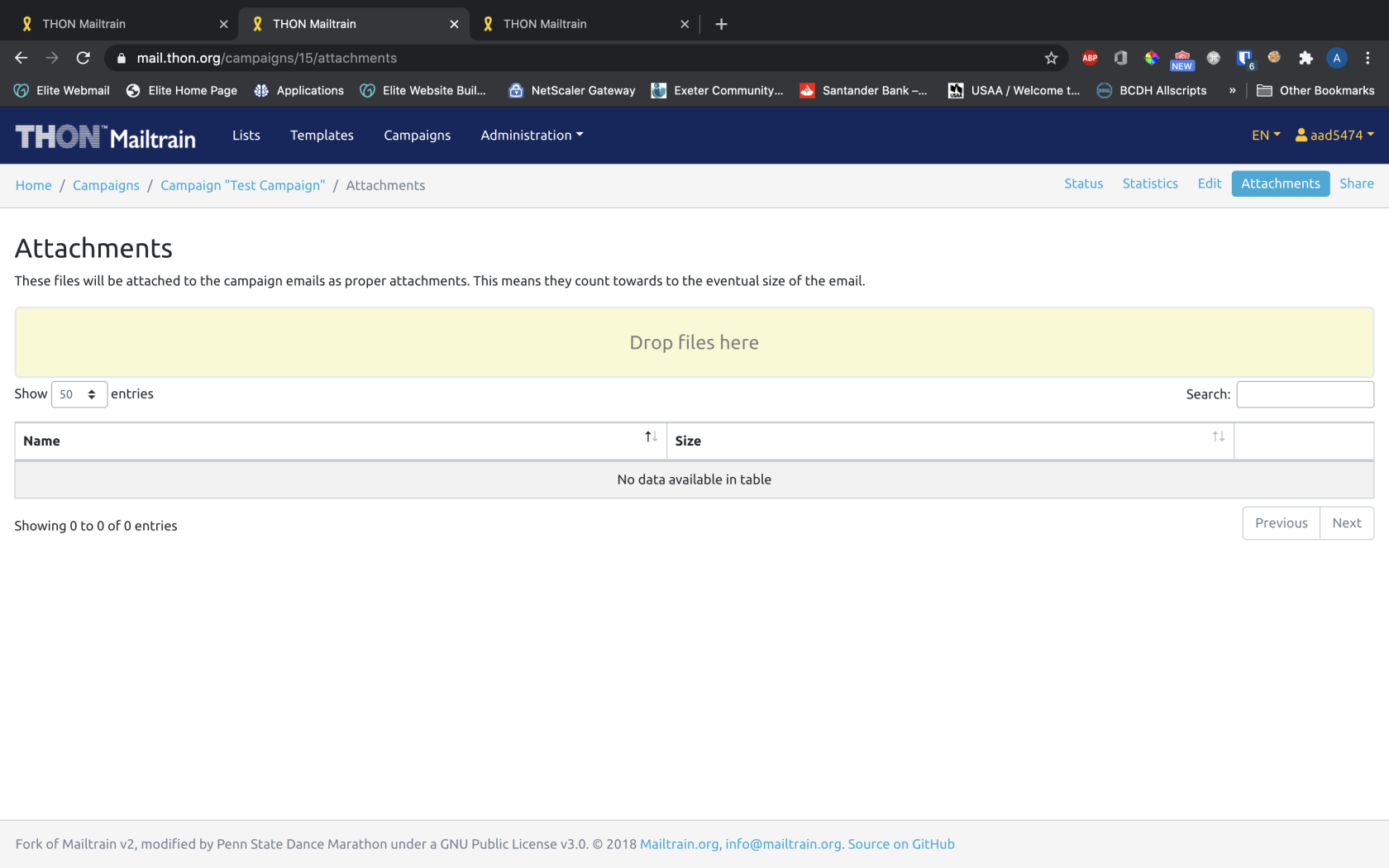Image resolution: width=1389 pixels, height=868 pixels.
Task: Show more bookmarks with double chevron
Action: 1232,90
